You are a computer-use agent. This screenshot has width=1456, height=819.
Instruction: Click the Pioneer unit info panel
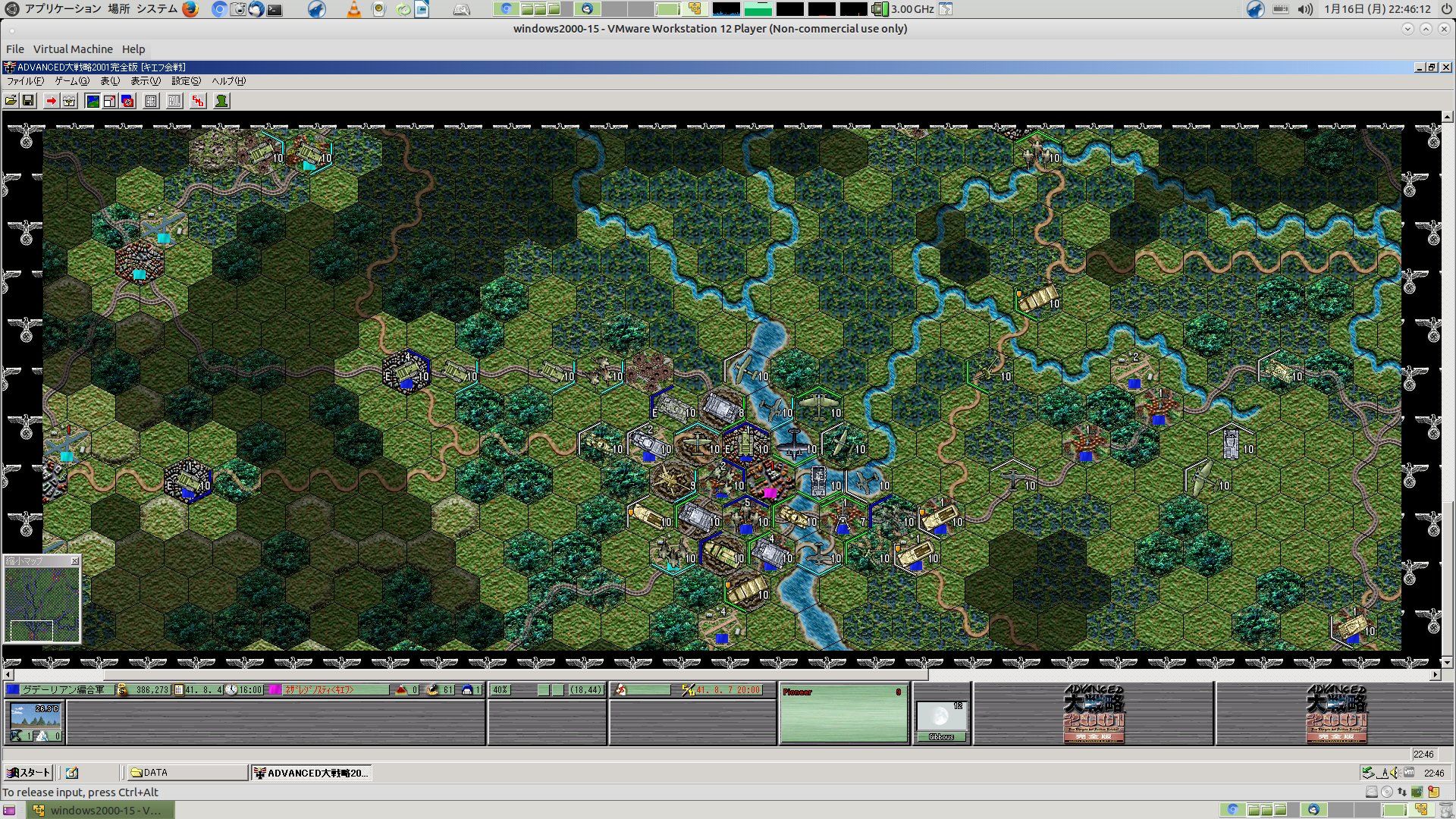843,714
